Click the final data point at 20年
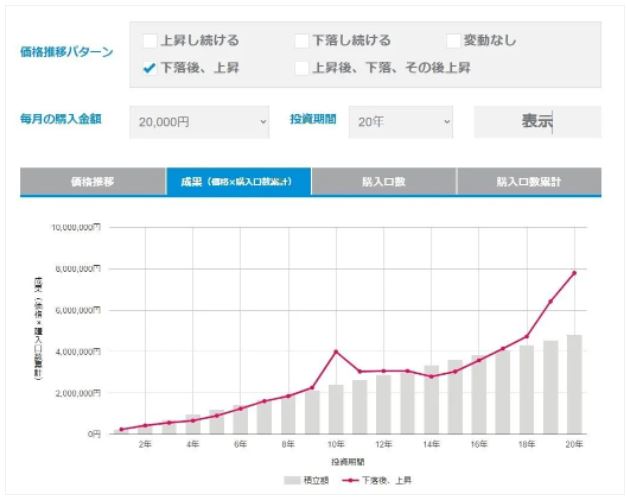This screenshot has height=499, width=627. pos(574,273)
